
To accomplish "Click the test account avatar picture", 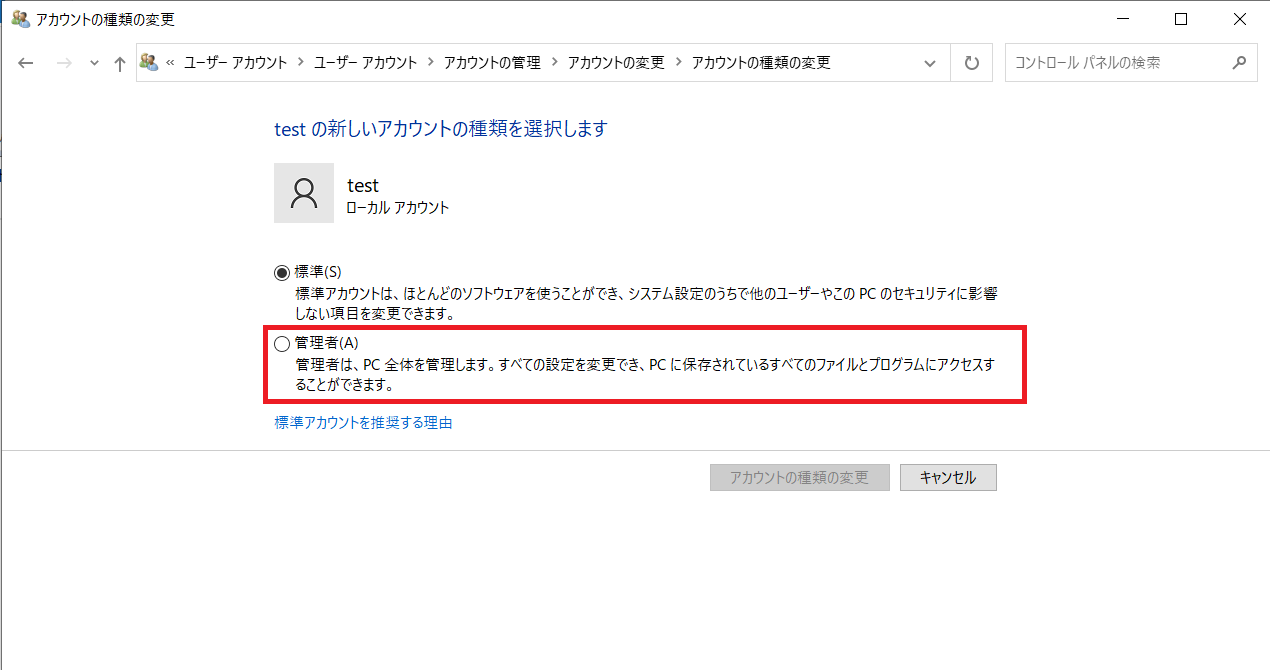I will (304, 193).
